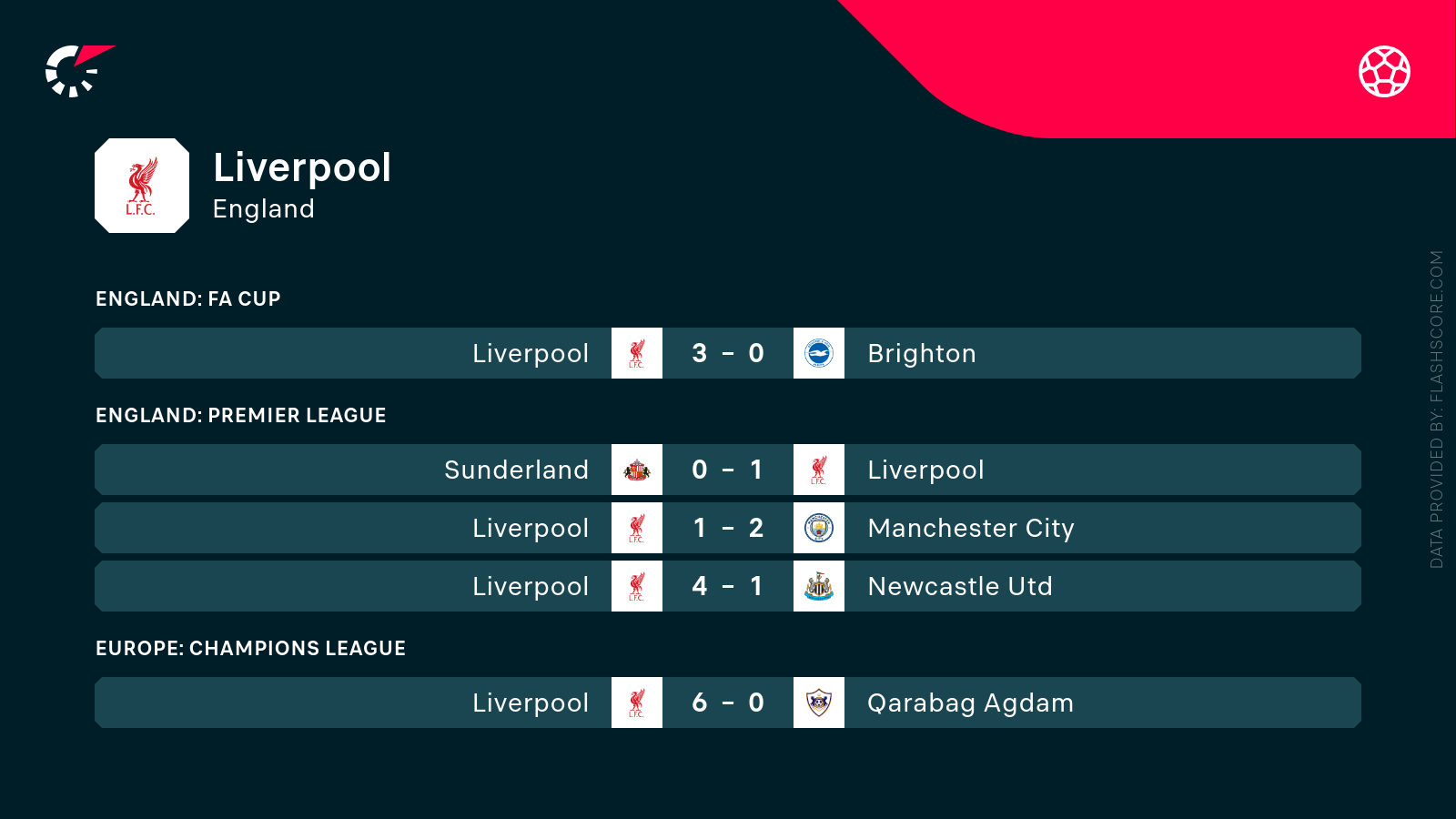Screen dimensions: 1456x819
Task: Click the Qarabag Agdam club crest
Action: coord(819,703)
